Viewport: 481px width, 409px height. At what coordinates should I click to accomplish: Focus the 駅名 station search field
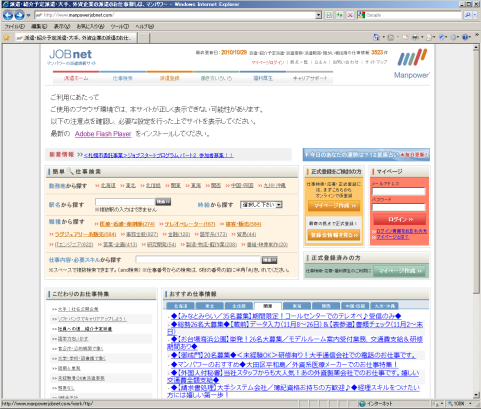(x=125, y=202)
